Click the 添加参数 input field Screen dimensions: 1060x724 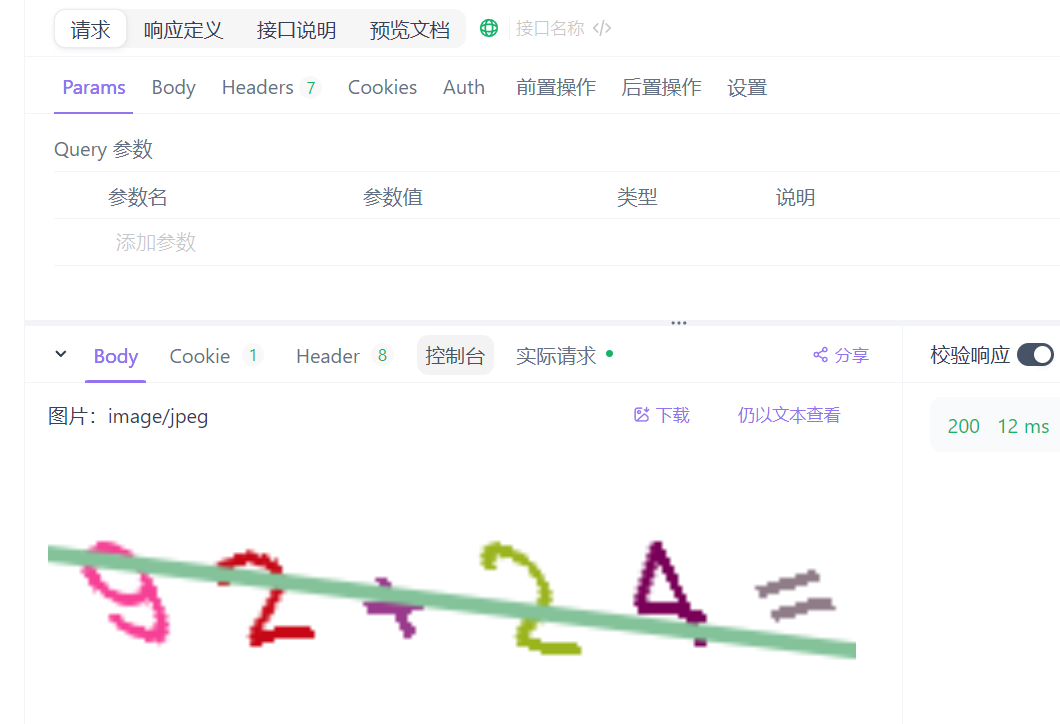tap(155, 242)
